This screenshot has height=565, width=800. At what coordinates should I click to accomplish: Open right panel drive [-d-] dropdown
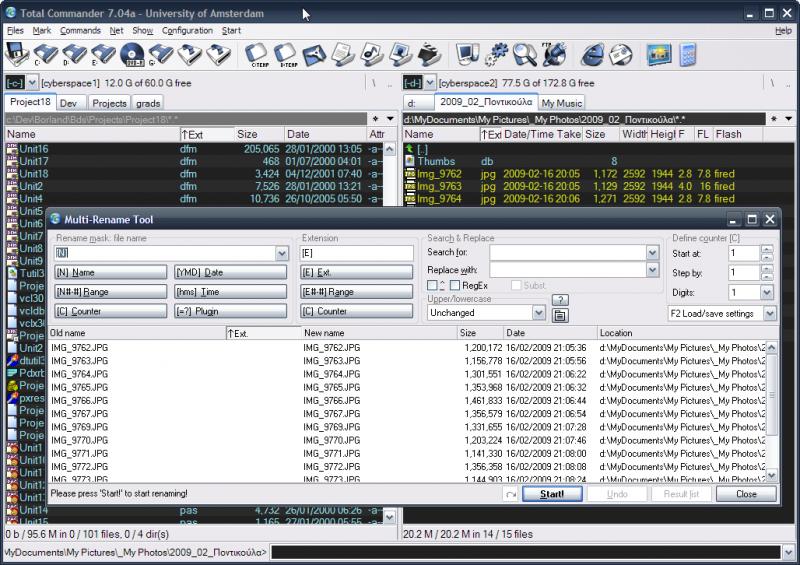click(430, 82)
